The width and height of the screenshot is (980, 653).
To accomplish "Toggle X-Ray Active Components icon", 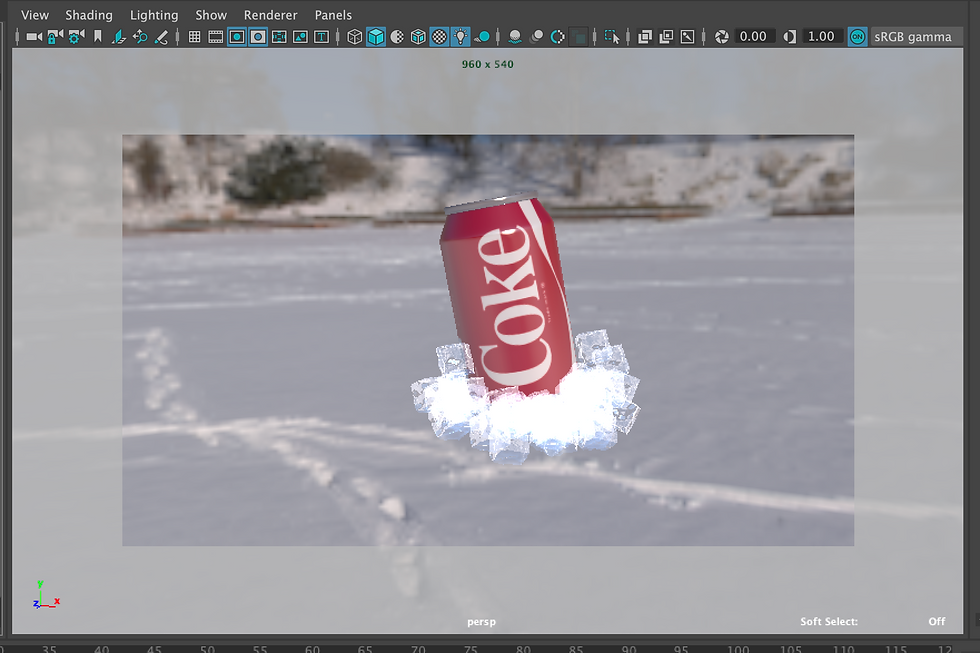I will (666, 37).
